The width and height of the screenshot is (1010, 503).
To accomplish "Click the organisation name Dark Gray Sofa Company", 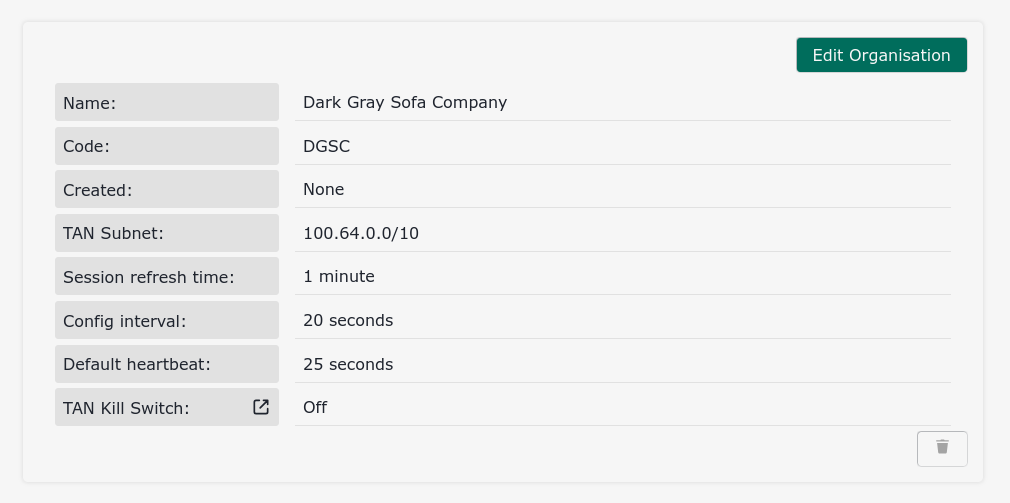I will point(405,102).
